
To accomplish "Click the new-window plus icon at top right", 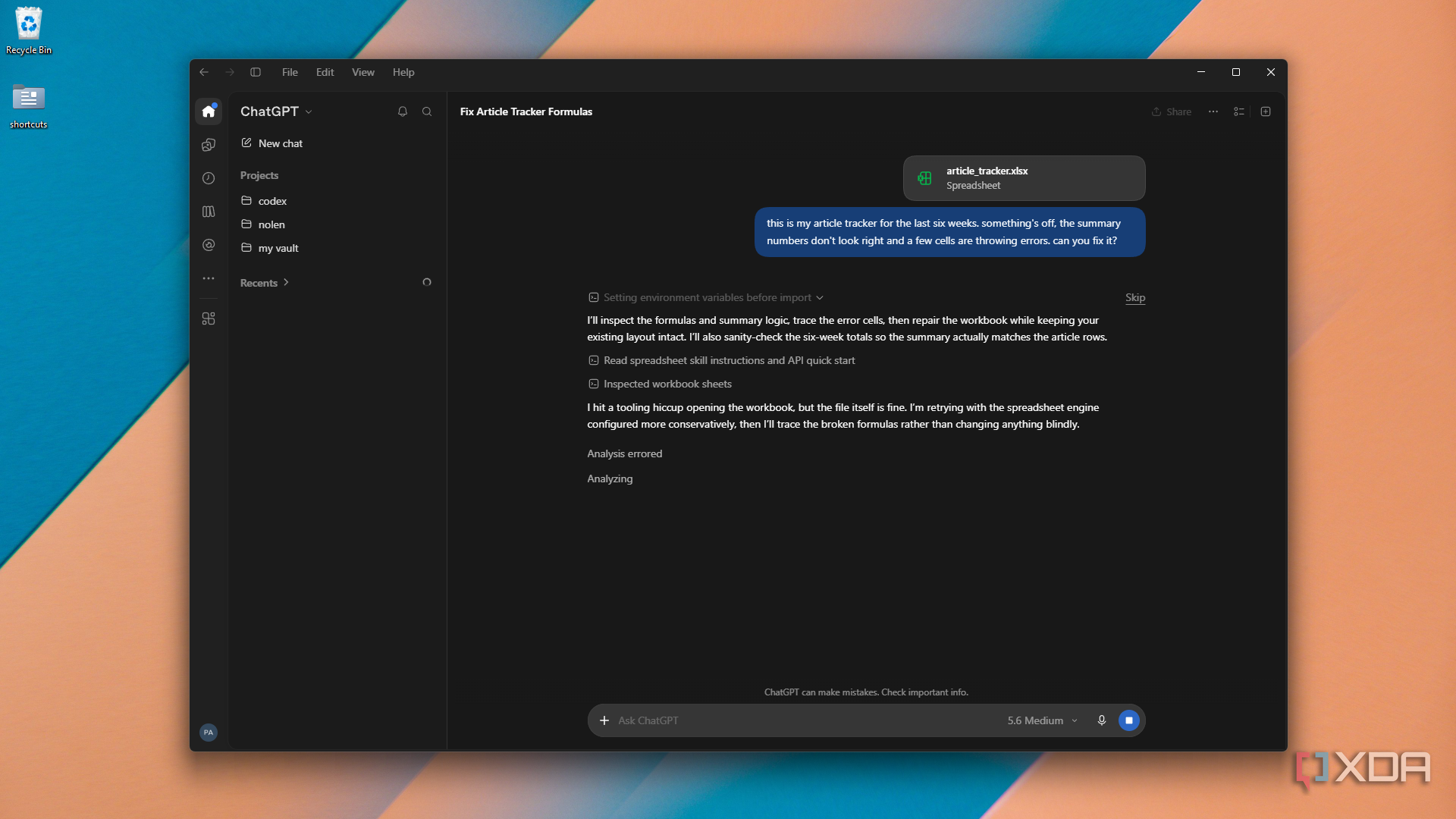I will (x=1266, y=111).
